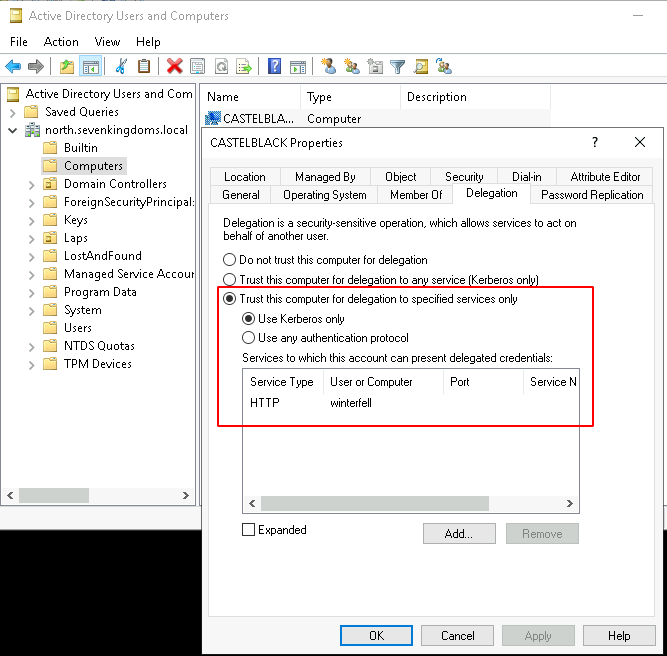Screen dimensions: 667x656
Task: Click the Filter funnel icon in toolbar
Action: pyautogui.click(x=397, y=66)
